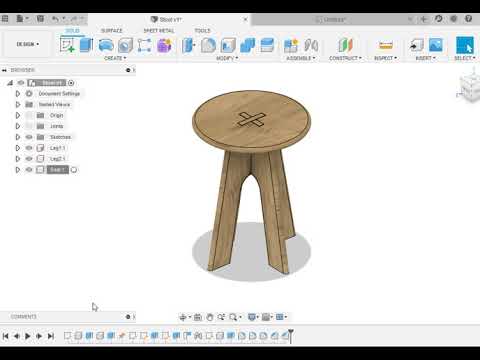Open the ASSEMBLE dropdown menu
The image size is (480, 360).
301,58
